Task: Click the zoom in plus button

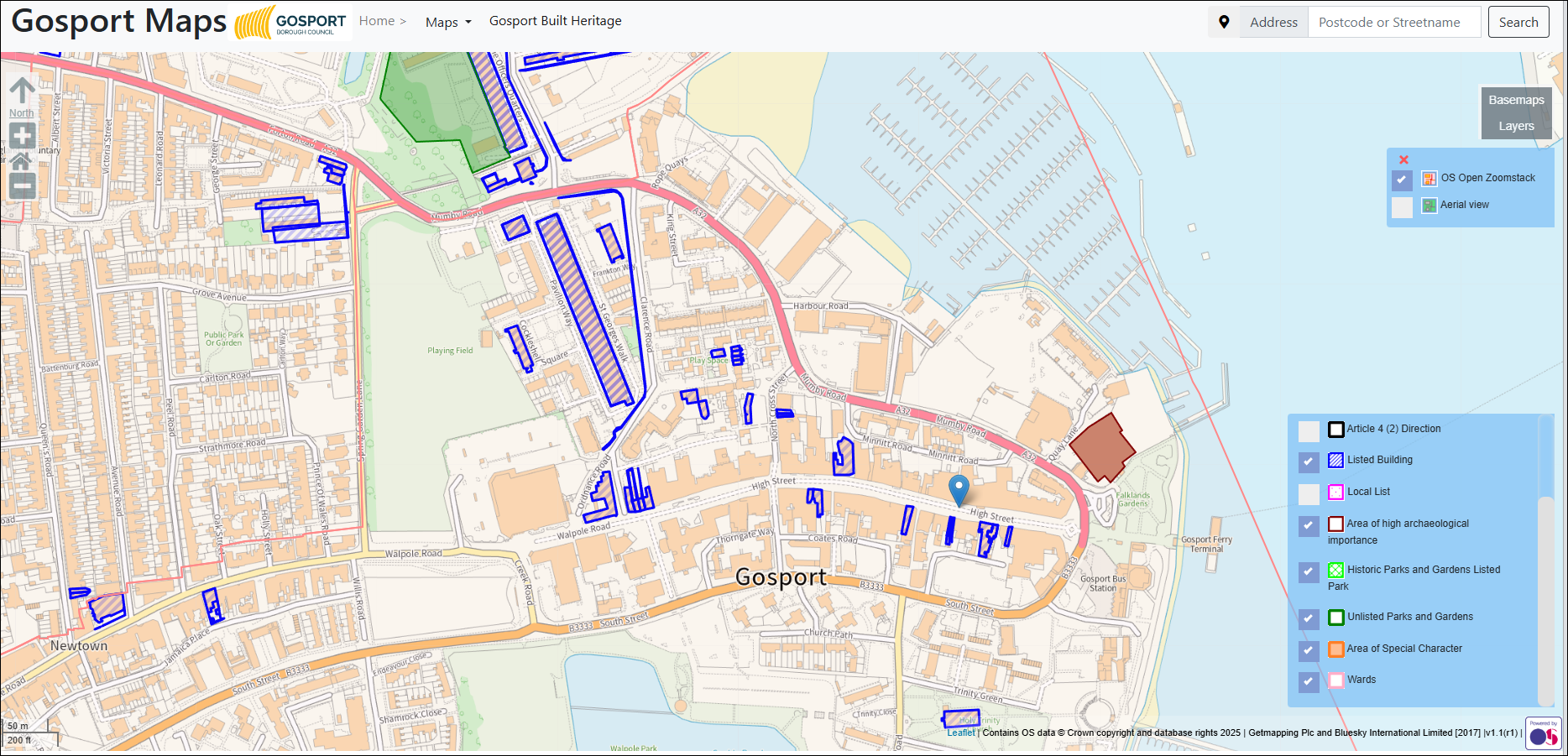Action: coord(22,136)
